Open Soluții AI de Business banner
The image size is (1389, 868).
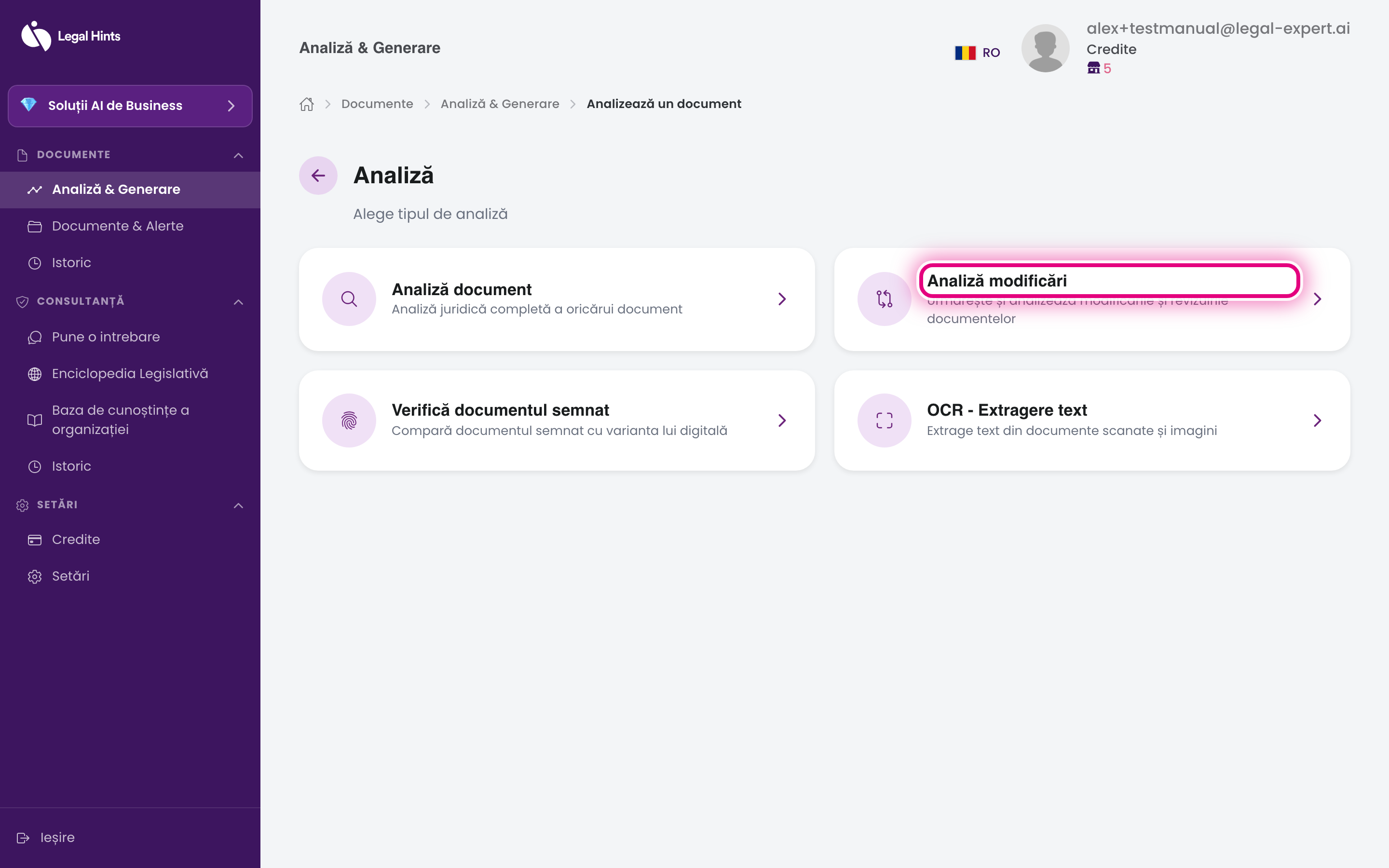tap(130, 106)
